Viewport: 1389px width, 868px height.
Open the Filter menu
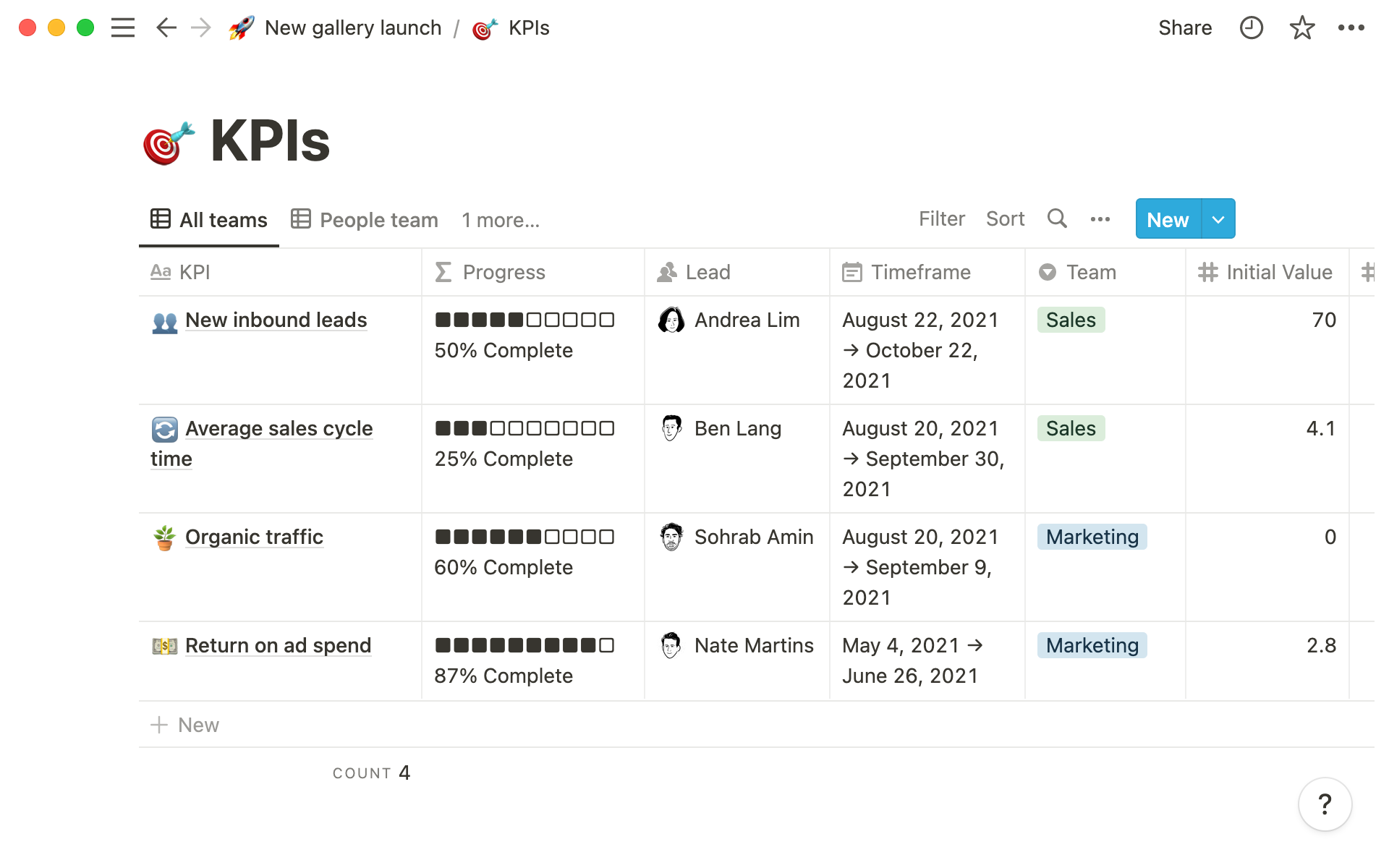[941, 218]
